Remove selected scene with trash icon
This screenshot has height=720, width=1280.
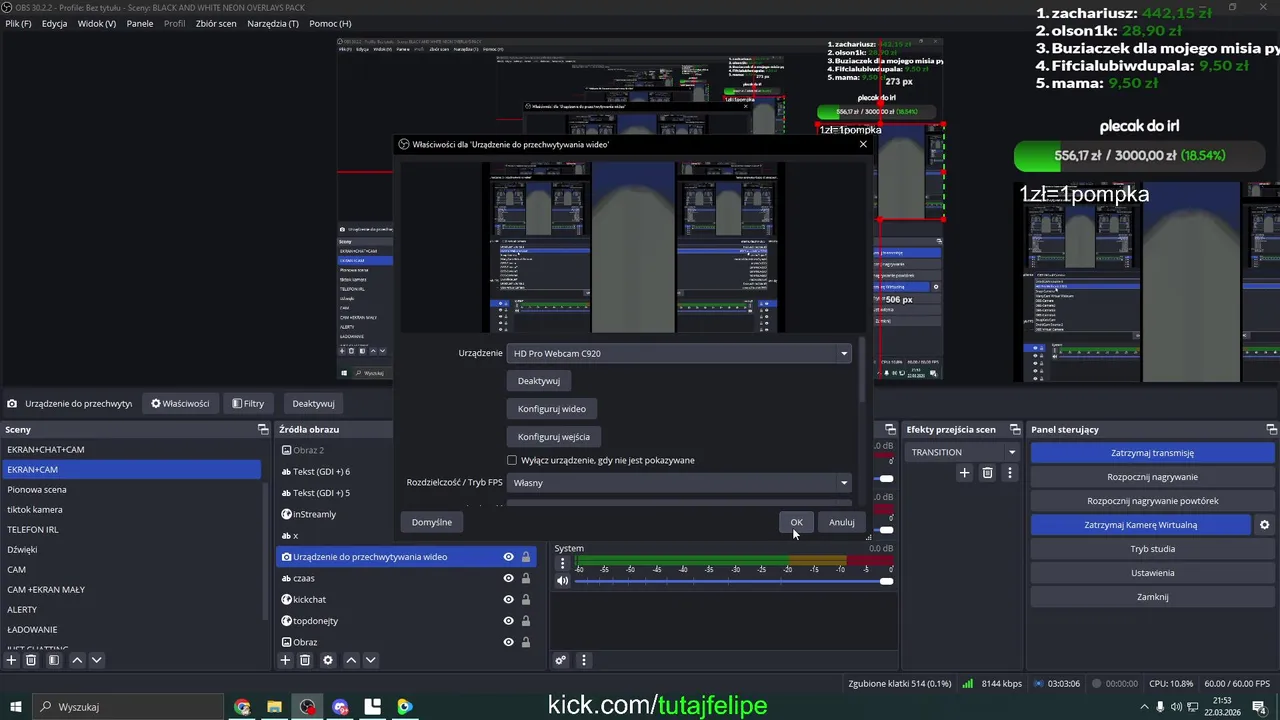(31, 660)
